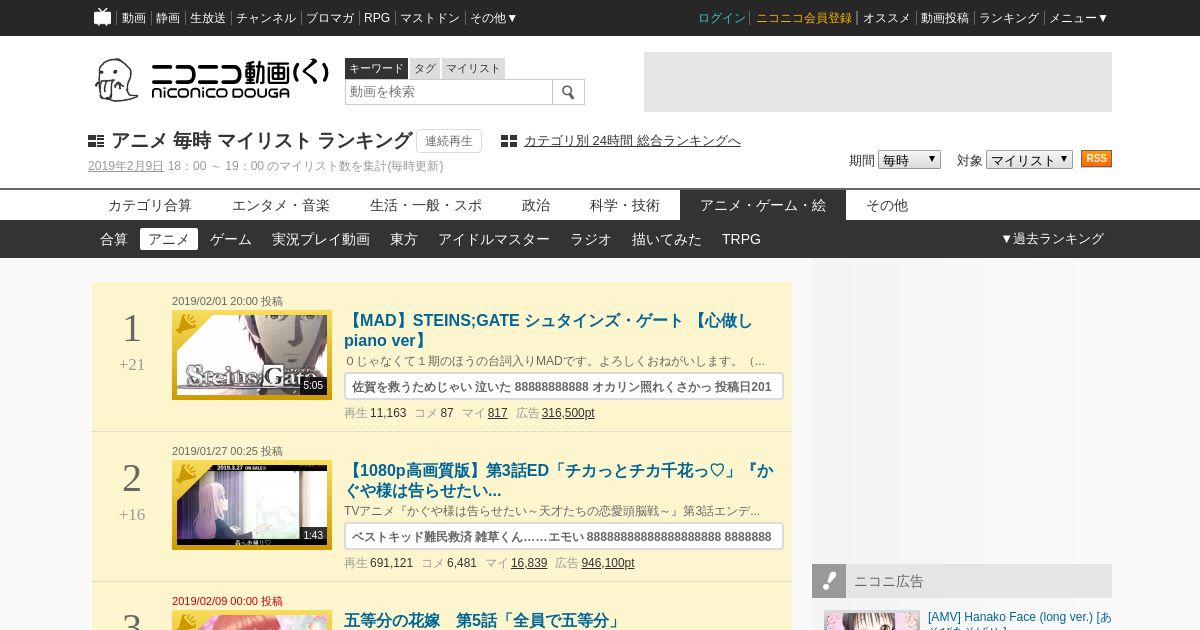
Task: Switch to 科学・技術 tab
Action: tap(625, 205)
